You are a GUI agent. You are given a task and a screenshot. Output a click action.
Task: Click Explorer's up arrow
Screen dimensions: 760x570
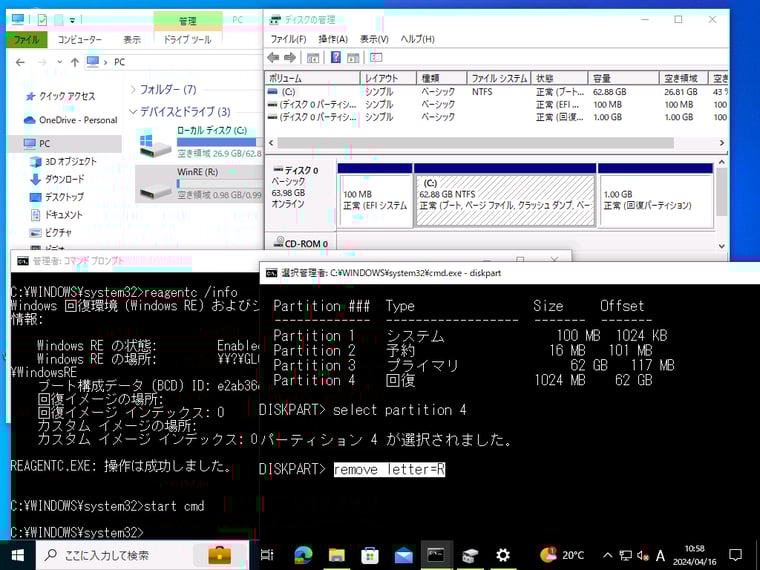pyautogui.click(x=75, y=62)
